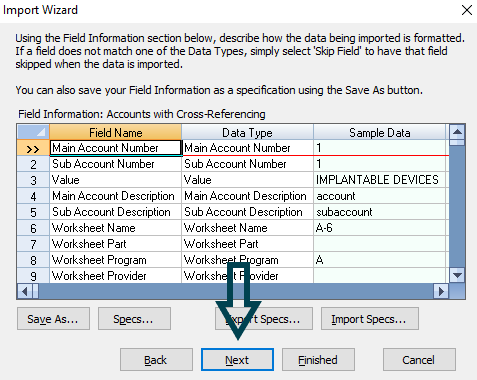This screenshot has width=477, height=380.
Task: Open Data Type cell Main Account Description
Action: (x=247, y=196)
